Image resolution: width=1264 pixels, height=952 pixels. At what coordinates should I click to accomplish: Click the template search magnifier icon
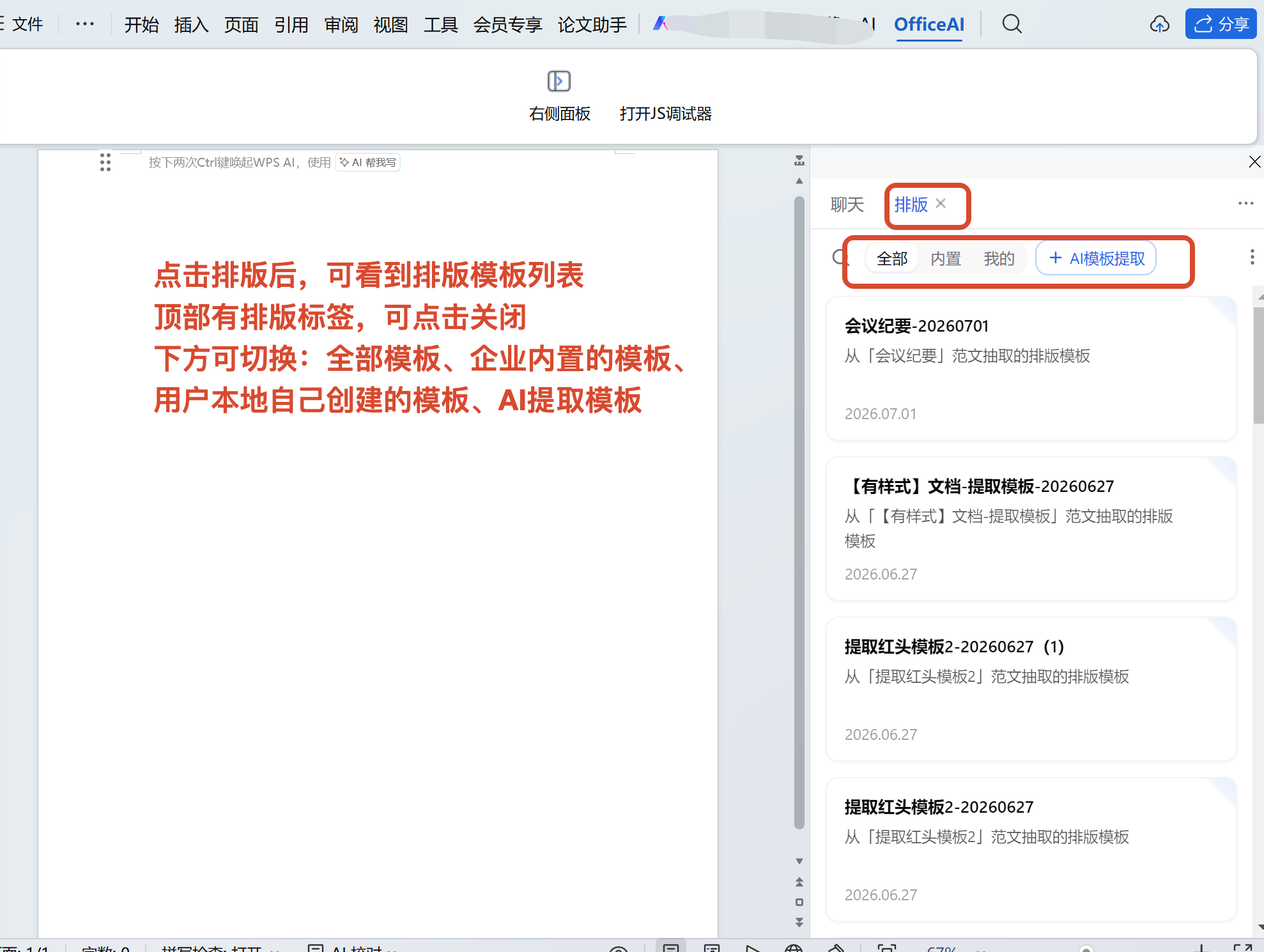tap(840, 258)
